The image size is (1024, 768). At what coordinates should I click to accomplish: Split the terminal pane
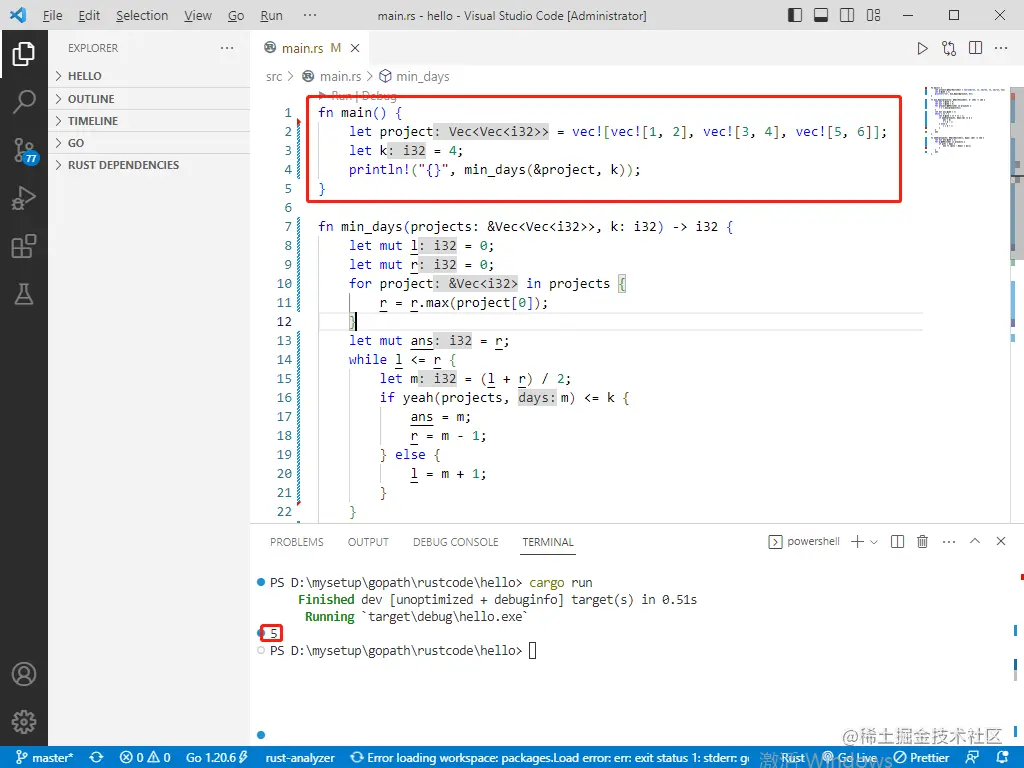[897, 541]
